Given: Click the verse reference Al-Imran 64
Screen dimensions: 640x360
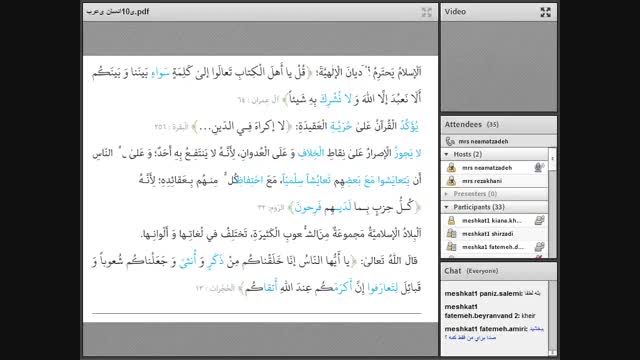Looking at the screenshot, I should click(258, 100).
